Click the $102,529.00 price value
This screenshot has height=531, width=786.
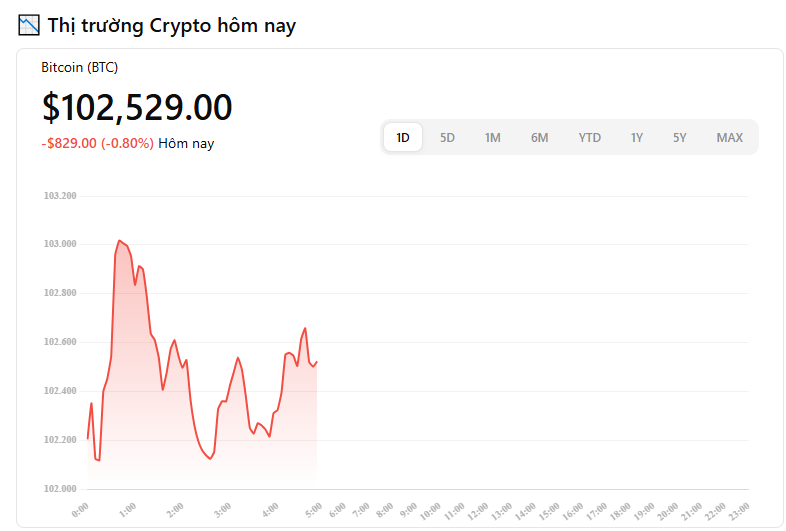[x=137, y=107]
